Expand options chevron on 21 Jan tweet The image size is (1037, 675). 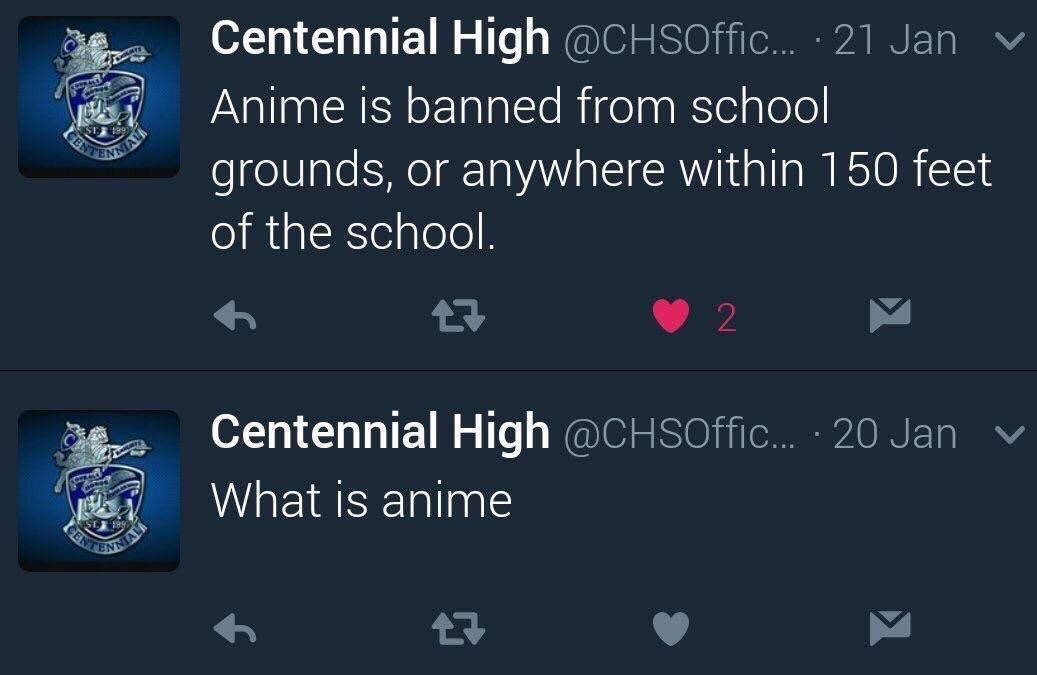click(1009, 42)
